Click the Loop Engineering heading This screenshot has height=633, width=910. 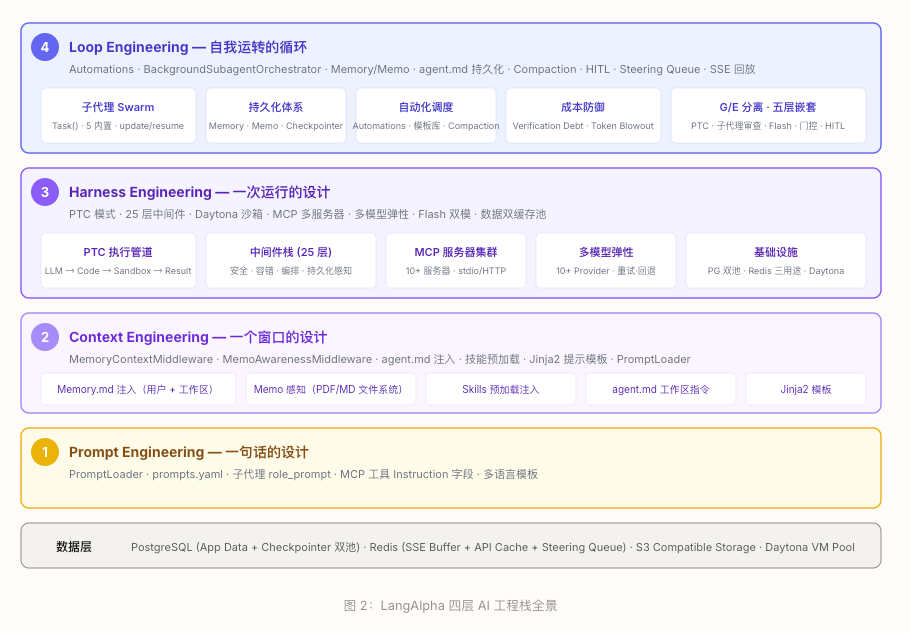(188, 47)
